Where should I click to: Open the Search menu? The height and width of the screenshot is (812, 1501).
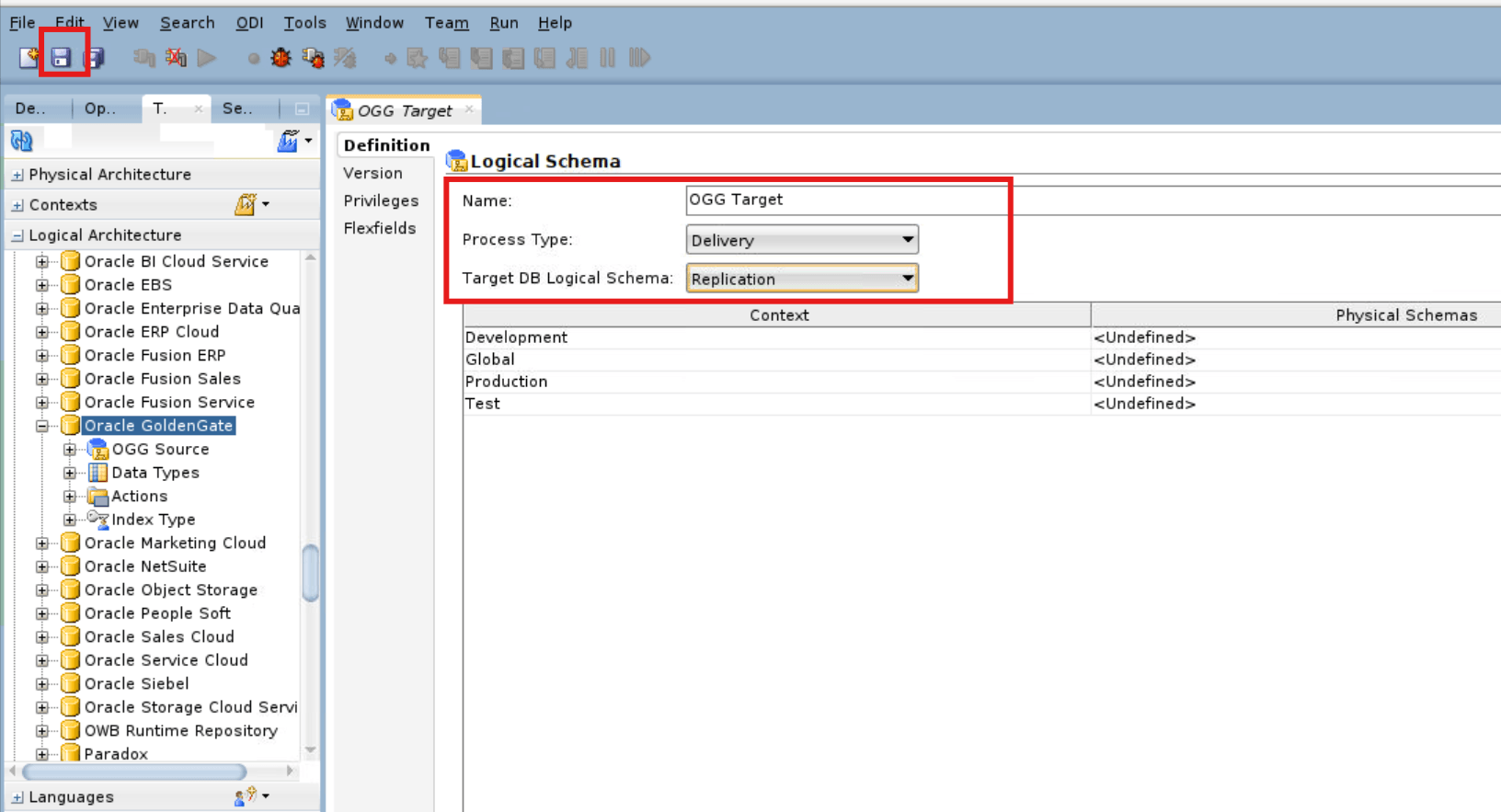tap(187, 23)
